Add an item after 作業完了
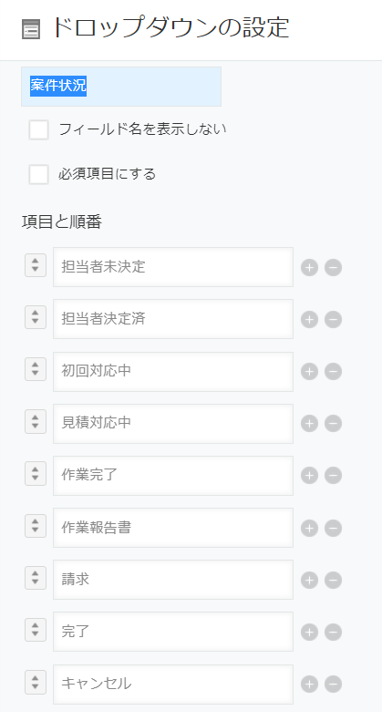 pyautogui.click(x=309, y=476)
